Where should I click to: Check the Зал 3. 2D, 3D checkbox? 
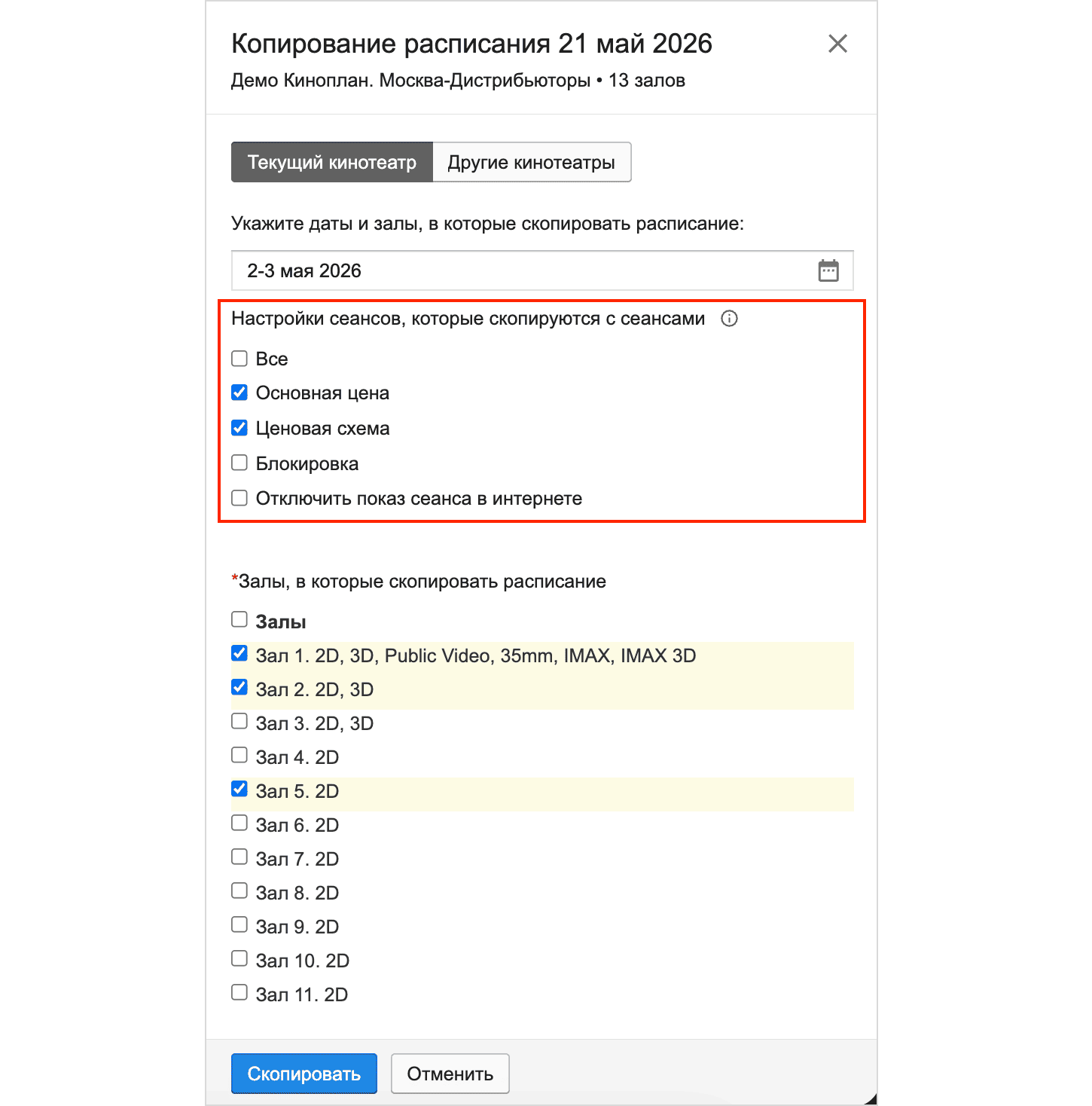tap(239, 721)
